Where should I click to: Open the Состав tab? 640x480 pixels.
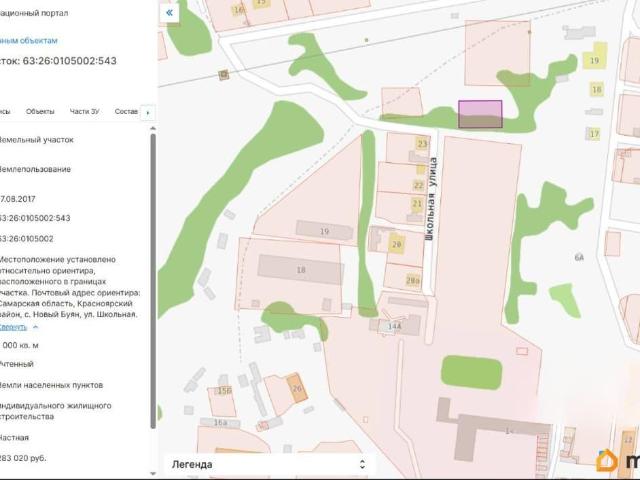[126, 111]
